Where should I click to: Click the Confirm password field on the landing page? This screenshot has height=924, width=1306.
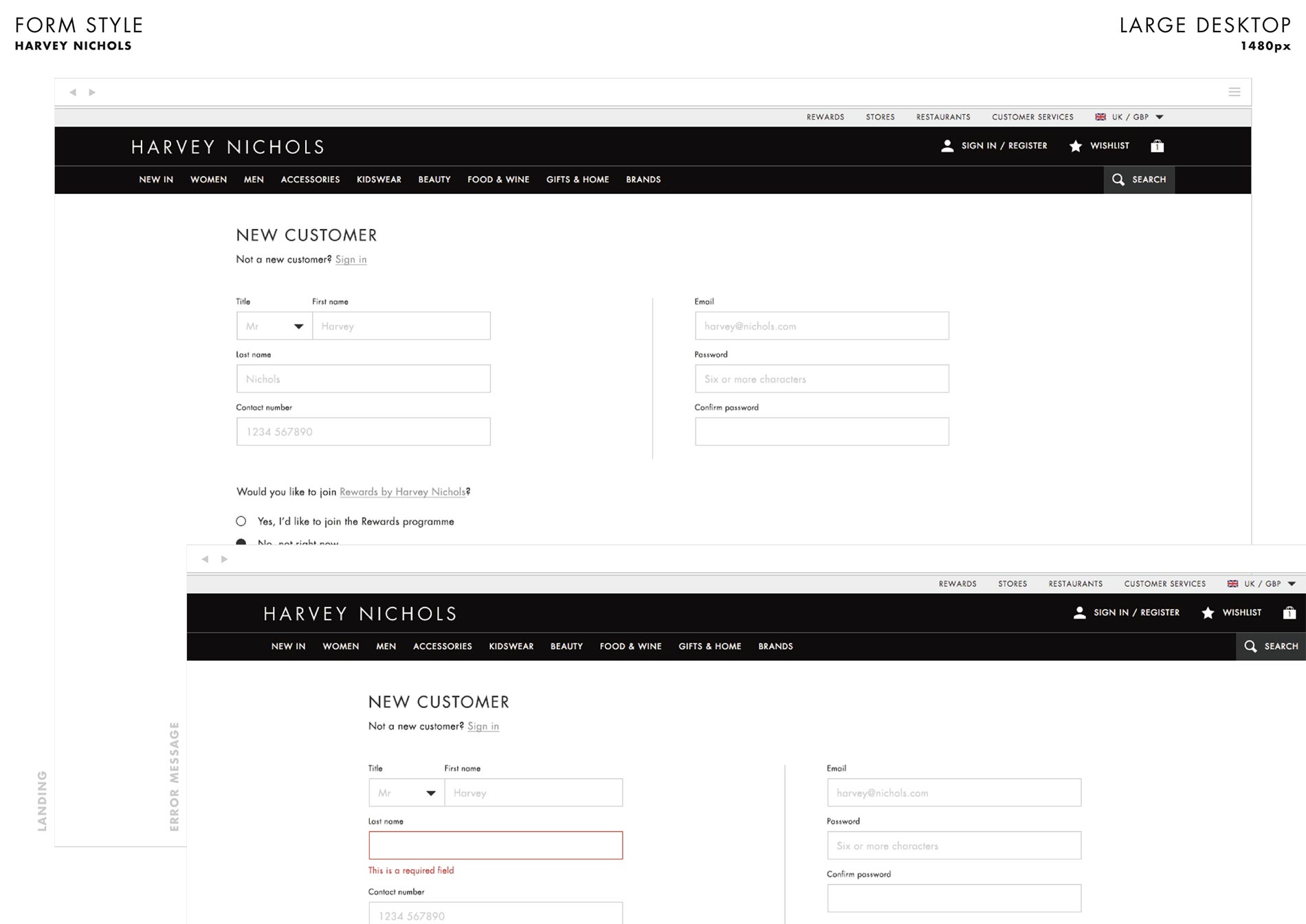pyautogui.click(x=822, y=432)
